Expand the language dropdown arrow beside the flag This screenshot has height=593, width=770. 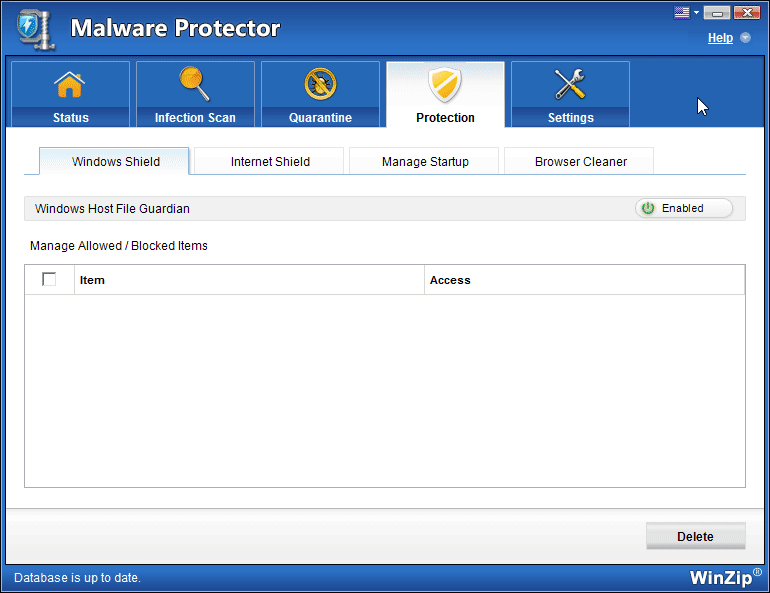697,13
